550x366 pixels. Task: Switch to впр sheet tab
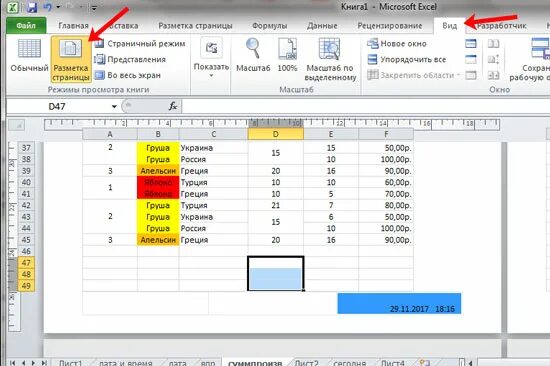pos(208,363)
